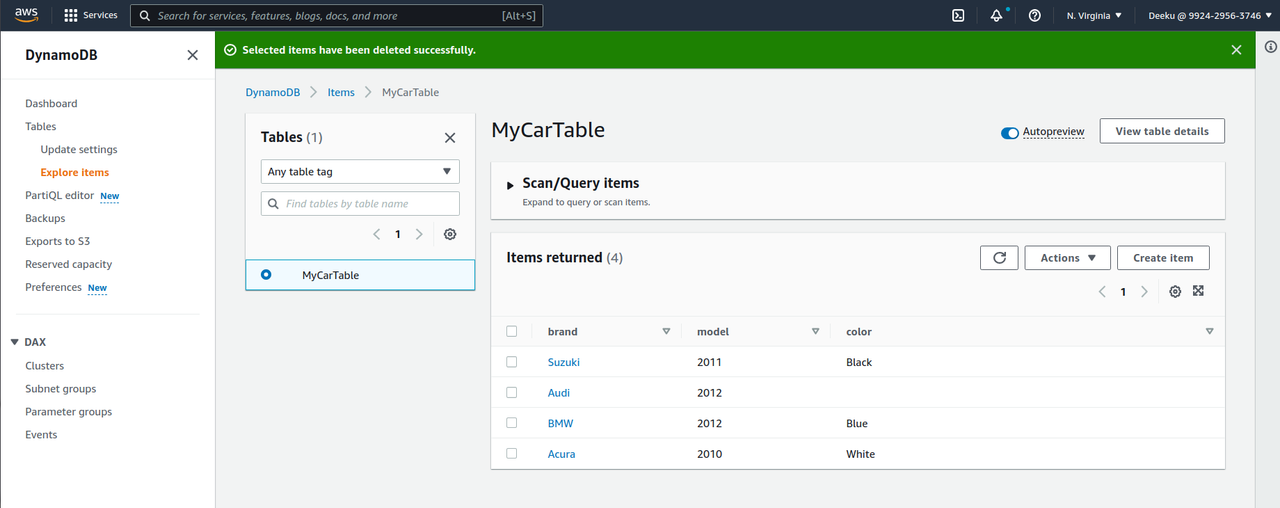Check the Suzuki row checkbox
The image size is (1280, 508).
click(512, 362)
